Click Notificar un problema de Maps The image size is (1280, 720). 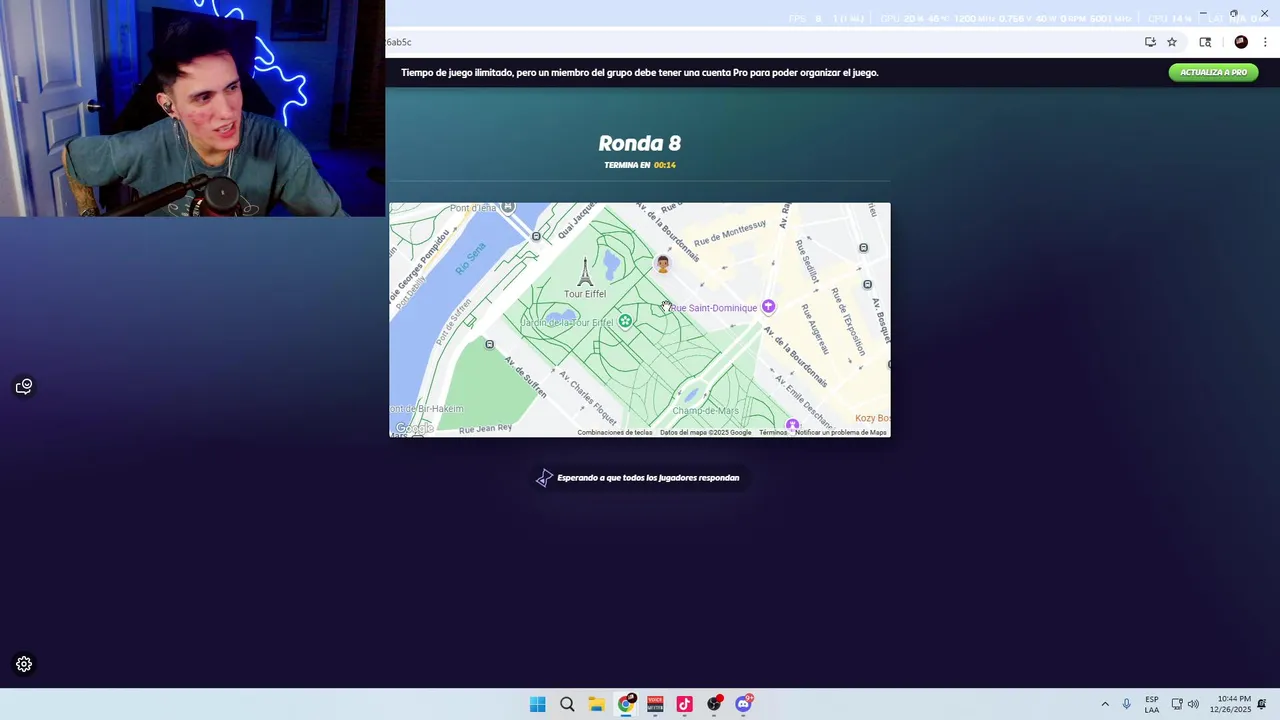pos(841,432)
